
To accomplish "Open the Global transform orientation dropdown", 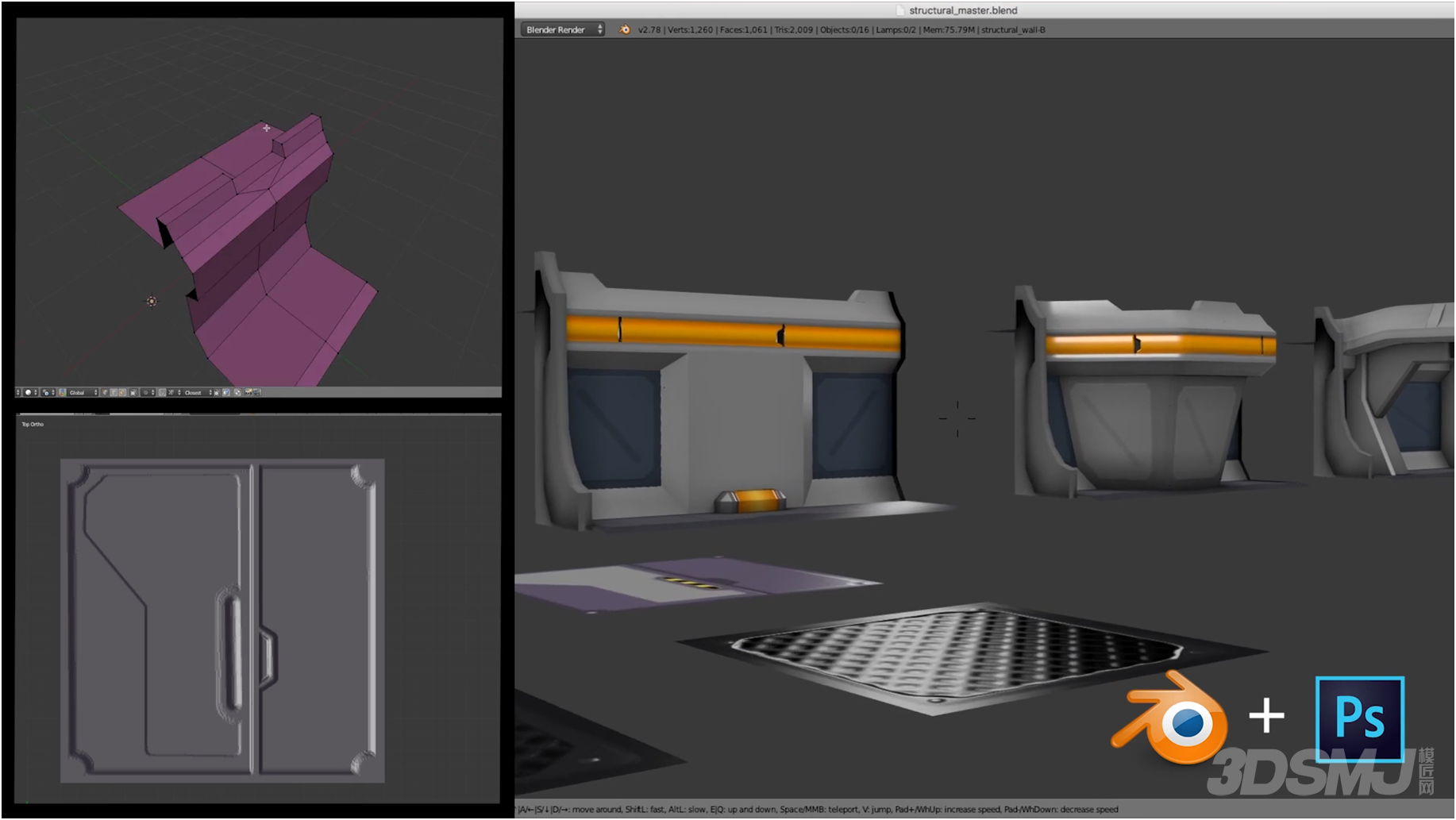I will (83, 392).
